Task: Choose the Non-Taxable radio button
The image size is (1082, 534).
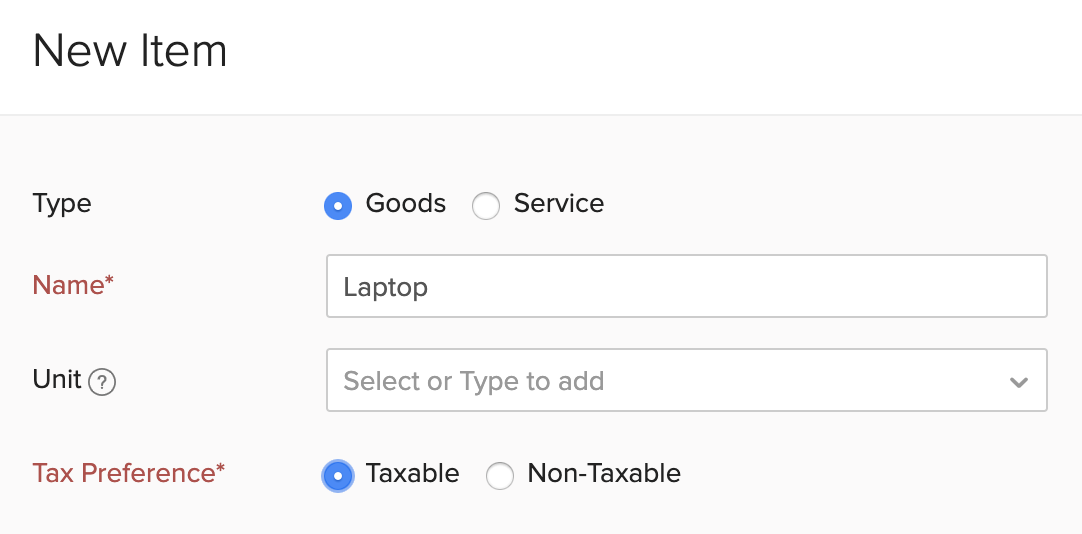Action: (x=500, y=476)
